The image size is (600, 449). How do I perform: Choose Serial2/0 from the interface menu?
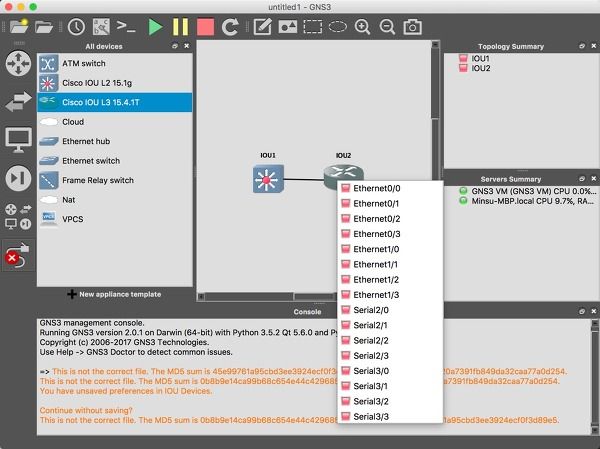390,310
